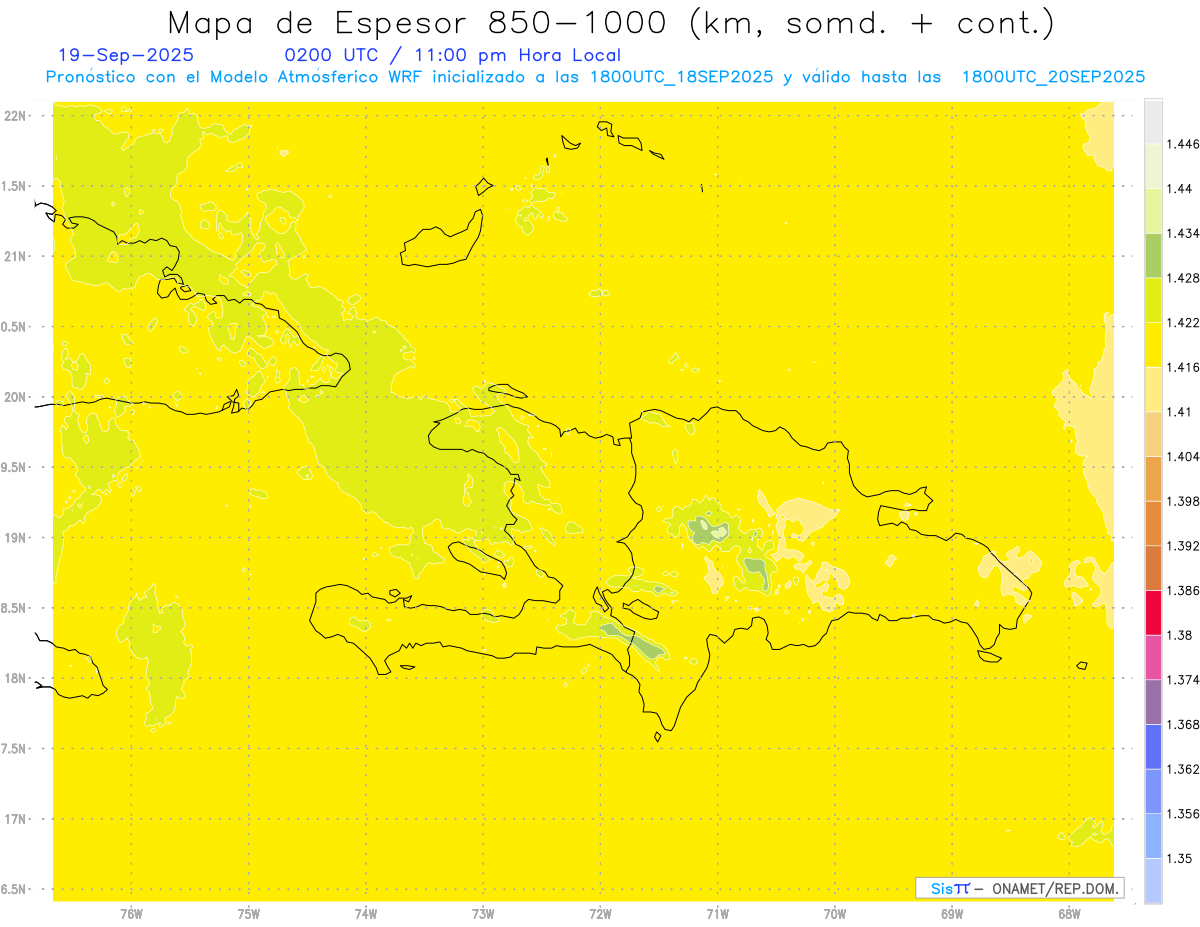The height and width of the screenshot is (927, 1200).
Task: Click the "17N" latitude label
Action: coord(14,819)
